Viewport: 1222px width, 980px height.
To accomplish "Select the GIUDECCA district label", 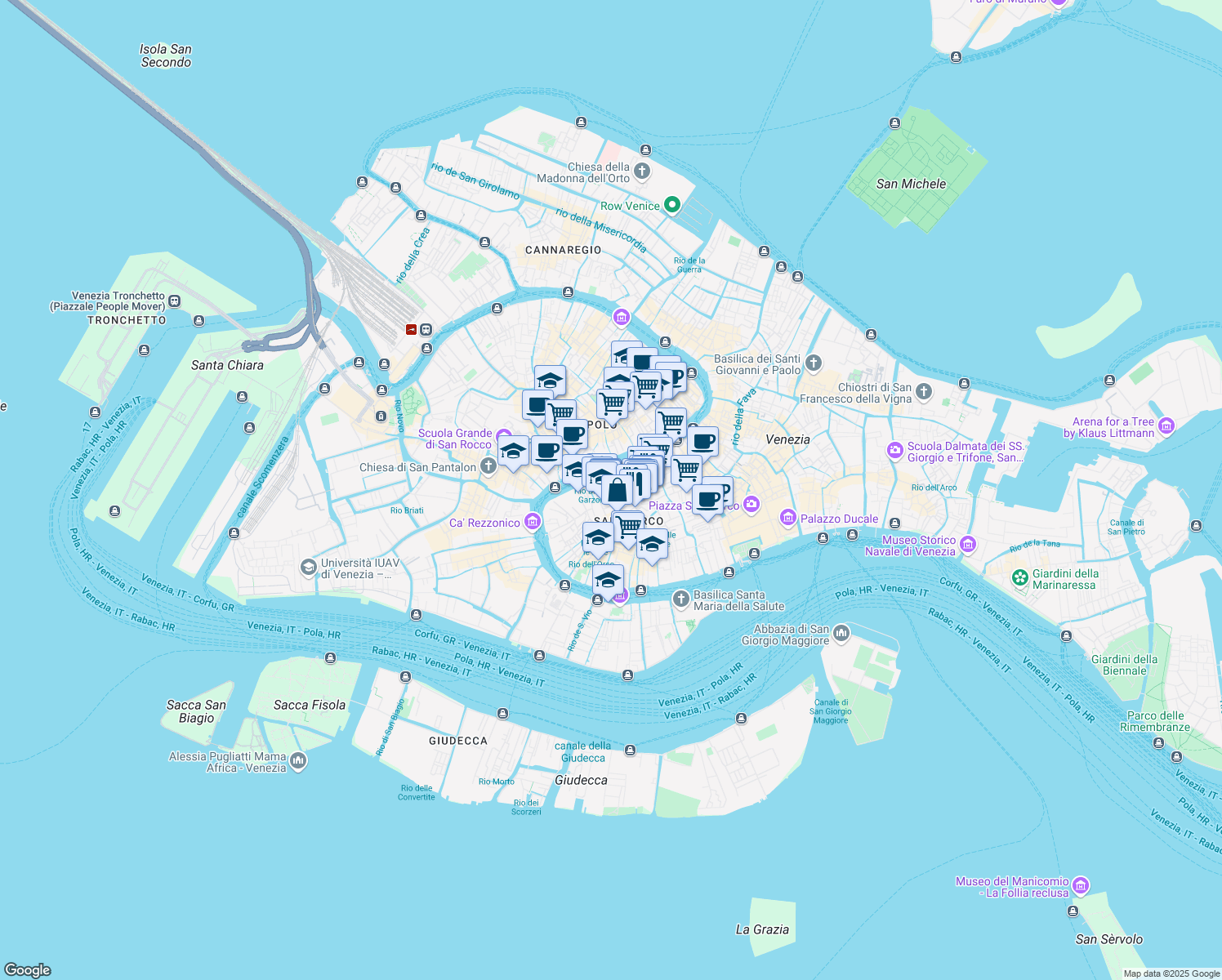I will click(x=457, y=741).
